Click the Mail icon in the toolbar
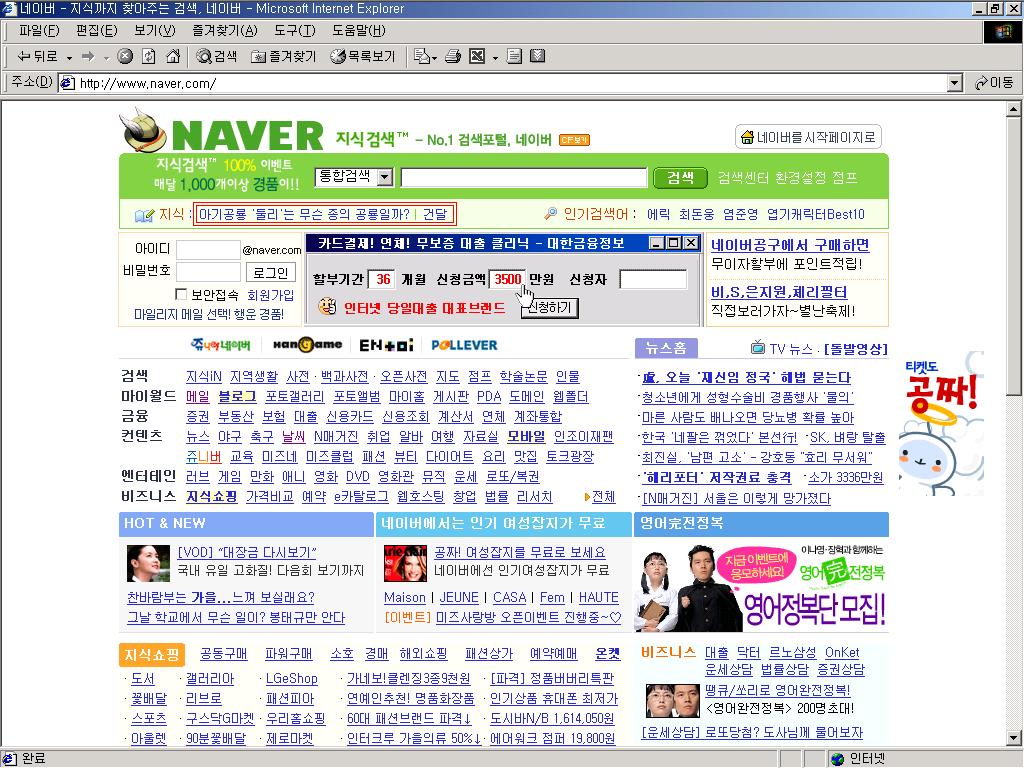Screen dimensions: 1024x768 (x=422, y=57)
